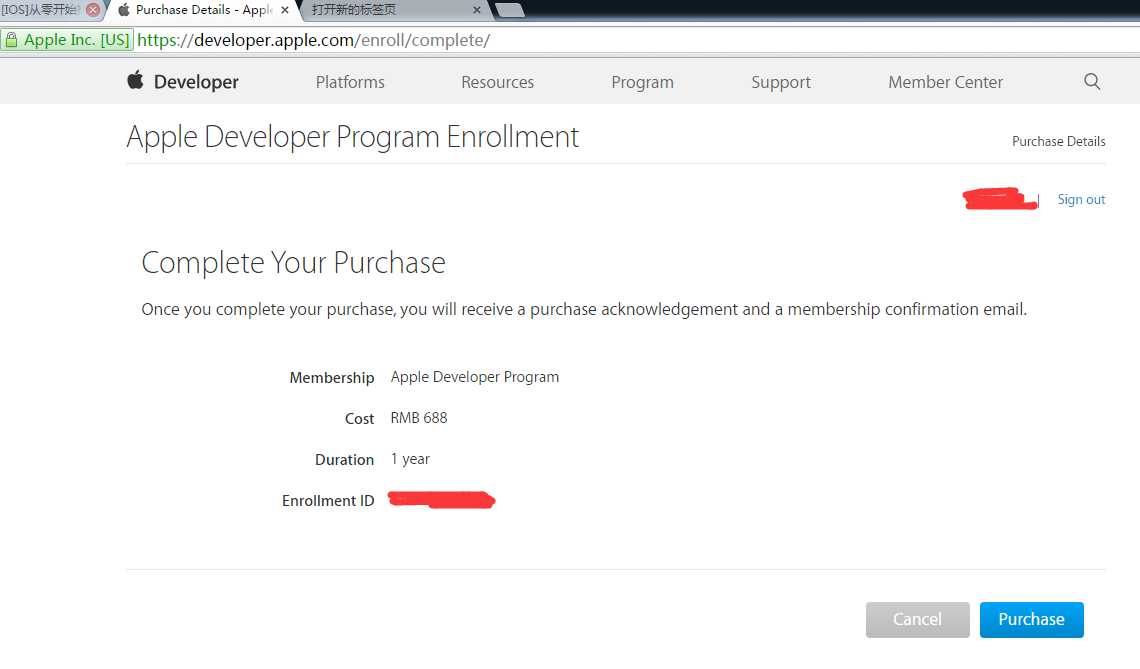The height and width of the screenshot is (669, 1140).
Task: Click the 1 year duration value
Action: tap(410, 460)
